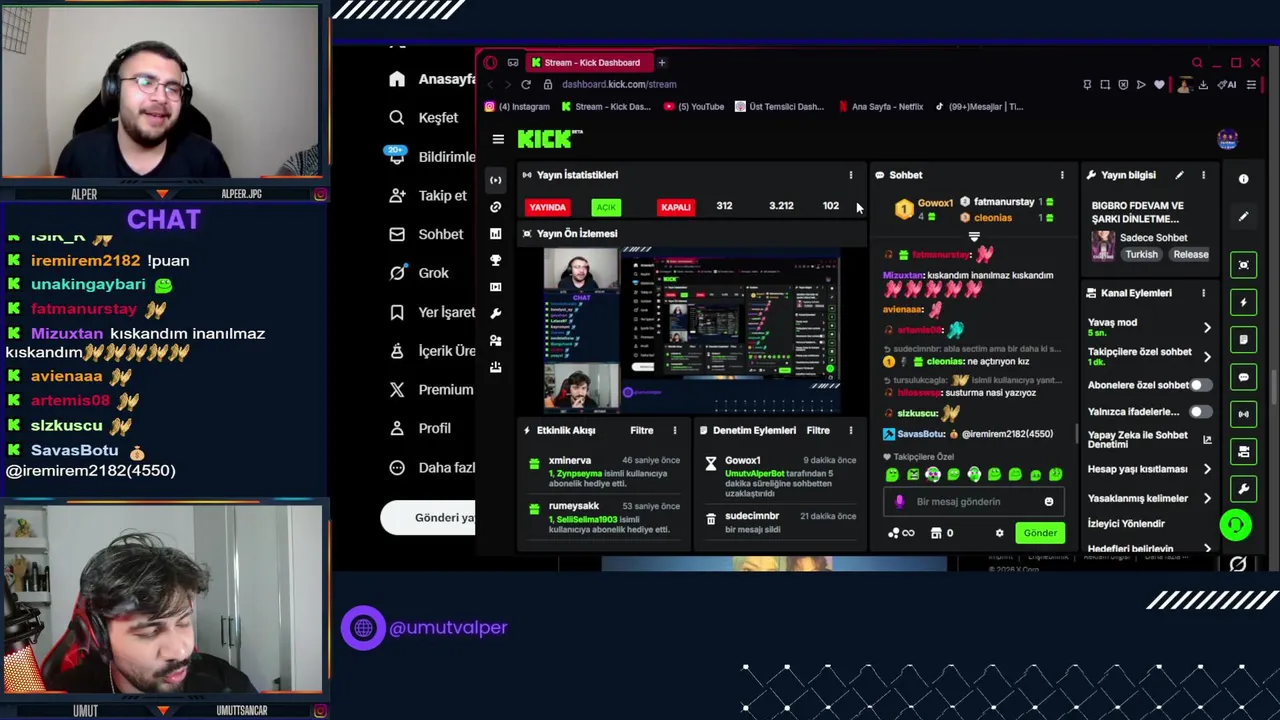Click the Gönderi yayınla button on X
Viewport: 1280px width, 720px height.
pyautogui.click(x=428, y=518)
